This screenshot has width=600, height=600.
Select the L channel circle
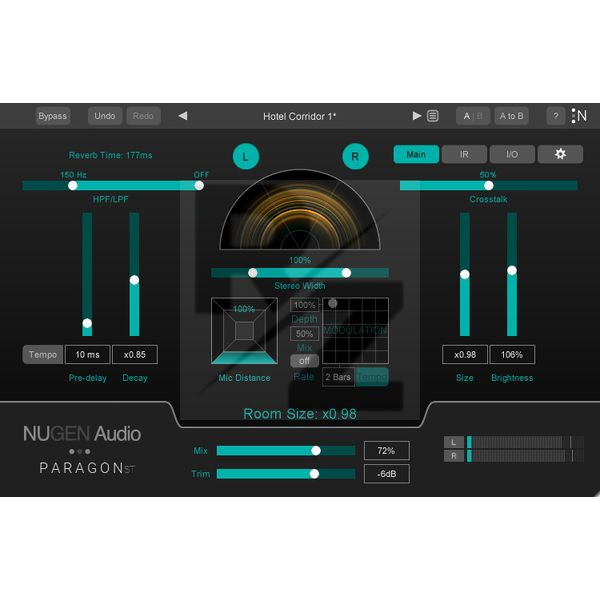pos(246,156)
